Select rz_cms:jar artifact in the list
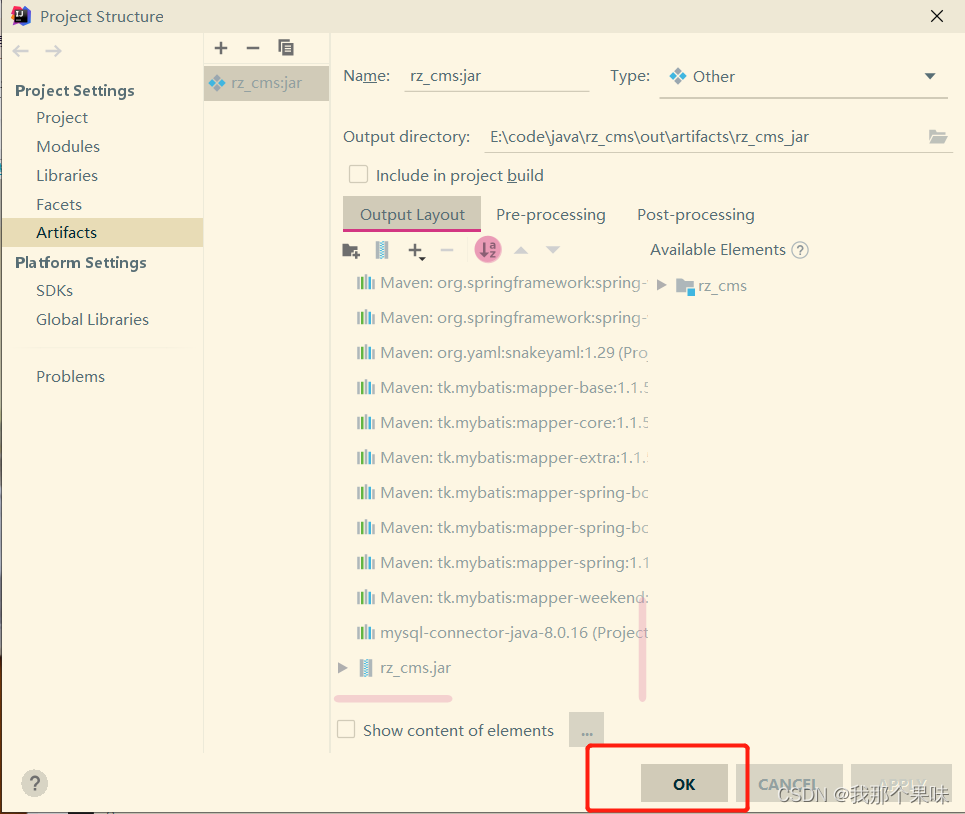965x814 pixels. pos(266,83)
